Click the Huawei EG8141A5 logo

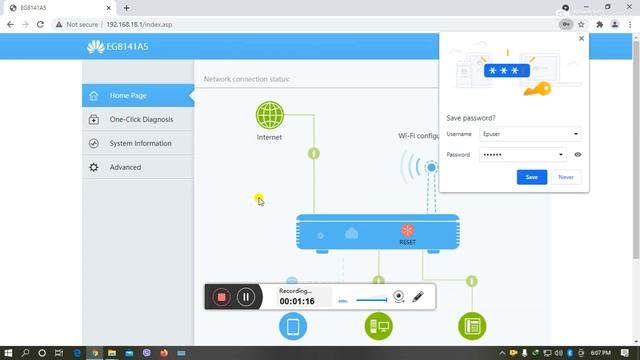point(118,47)
